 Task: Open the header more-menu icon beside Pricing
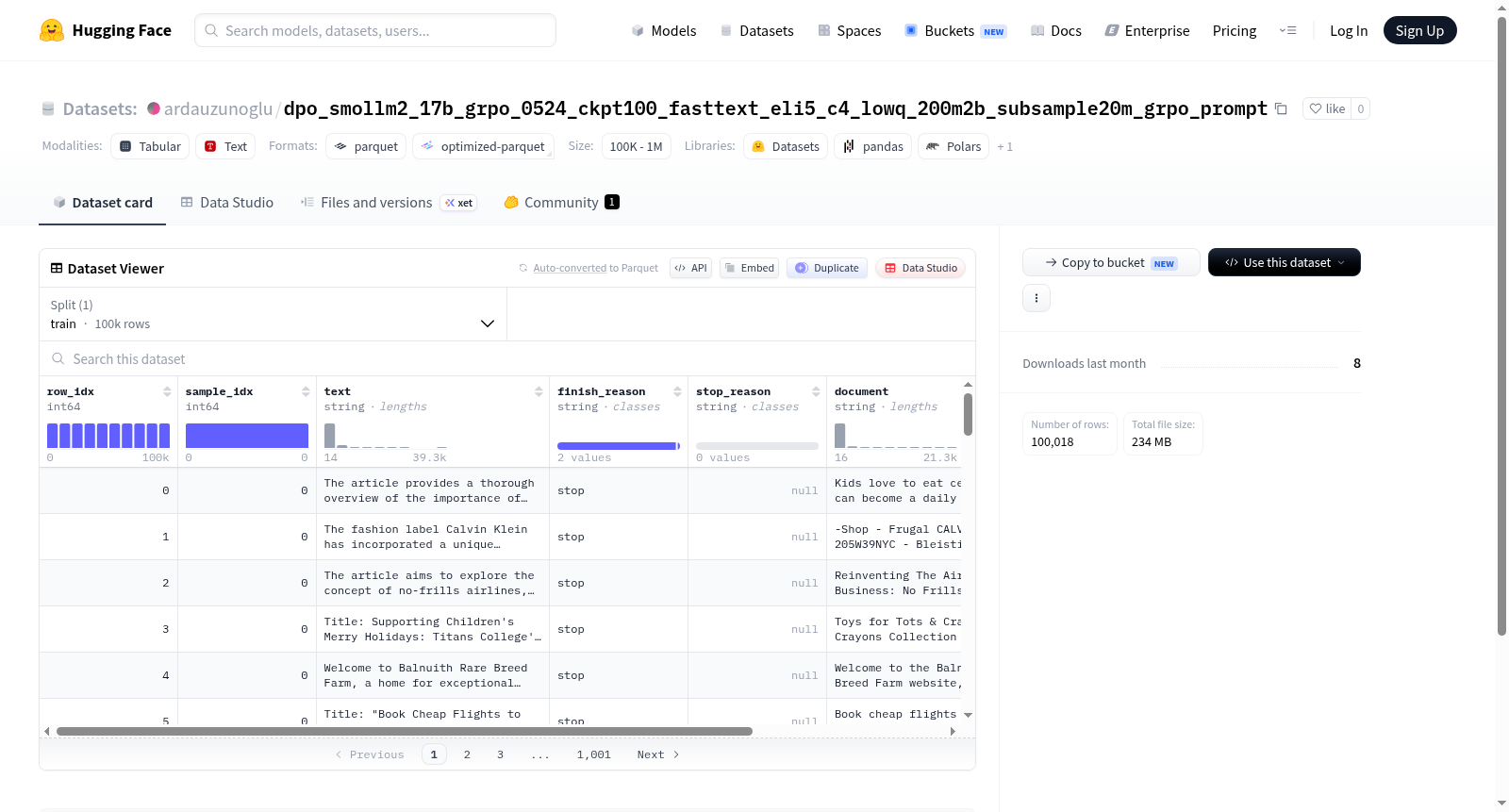(1287, 30)
